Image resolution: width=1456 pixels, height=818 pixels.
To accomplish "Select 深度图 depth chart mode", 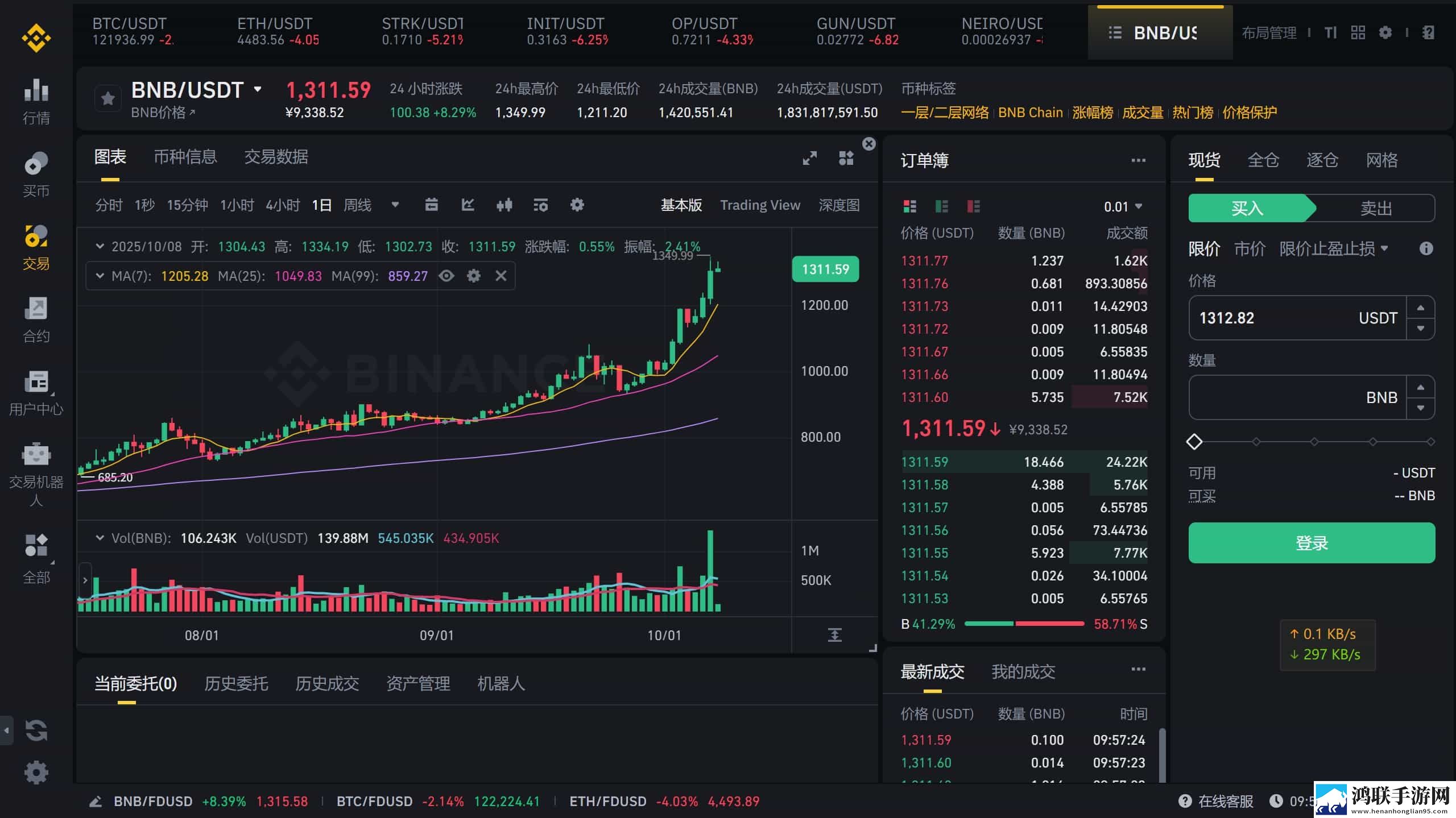I will (839, 205).
